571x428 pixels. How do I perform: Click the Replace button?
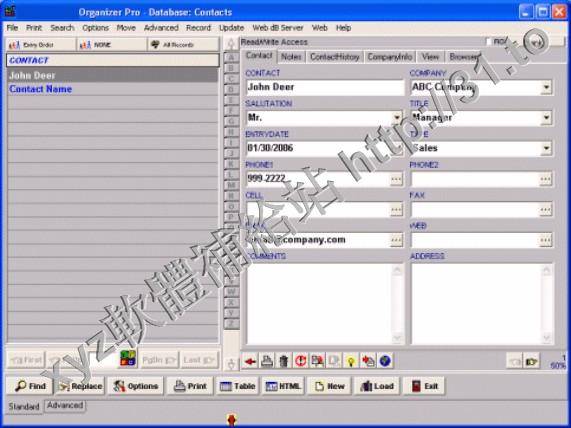click(80, 386)
